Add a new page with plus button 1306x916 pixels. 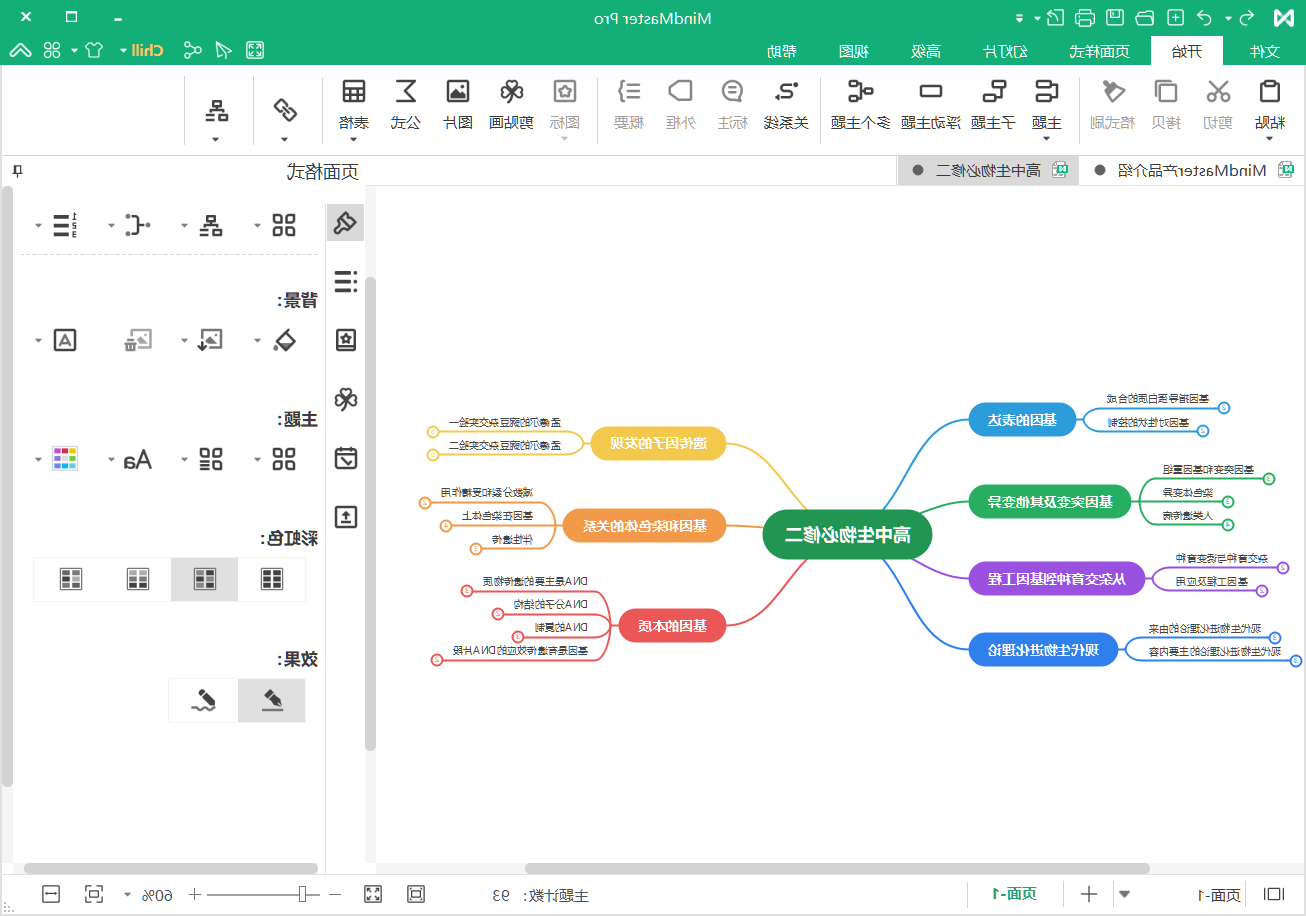[x=1090, y=894]
